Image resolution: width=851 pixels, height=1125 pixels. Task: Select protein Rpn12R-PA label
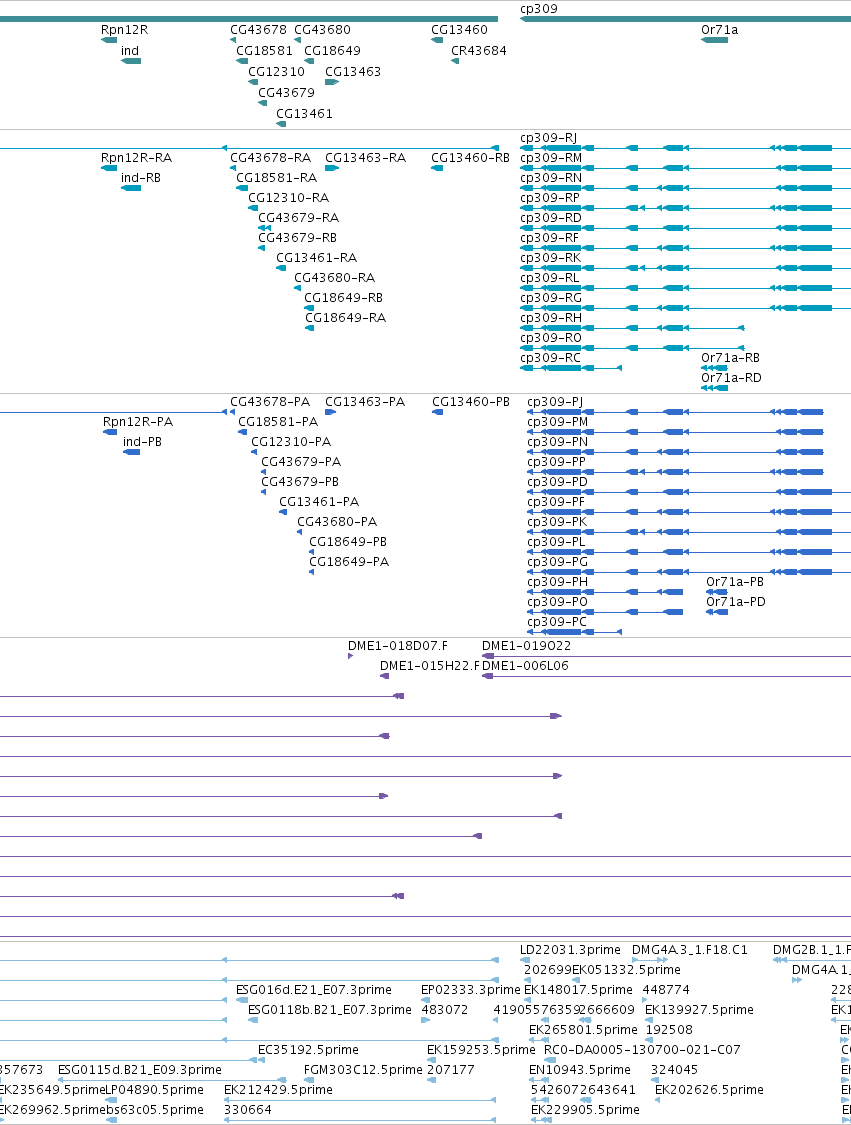(x=138, y=422)
